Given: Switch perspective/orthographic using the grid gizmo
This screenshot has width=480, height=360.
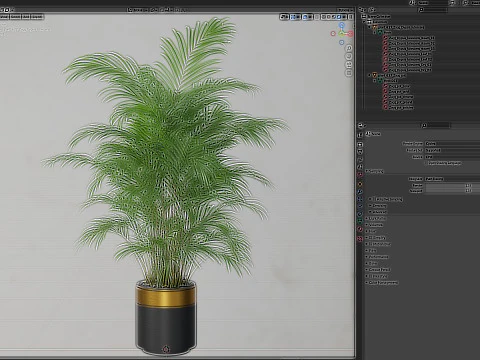Looking at the screenshot, I should click(349, 73).
